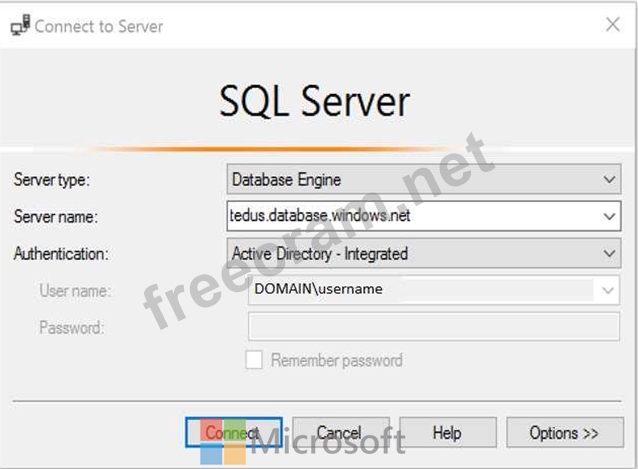
Task: Click the "Server type:" label
Action: coord(51,180)
